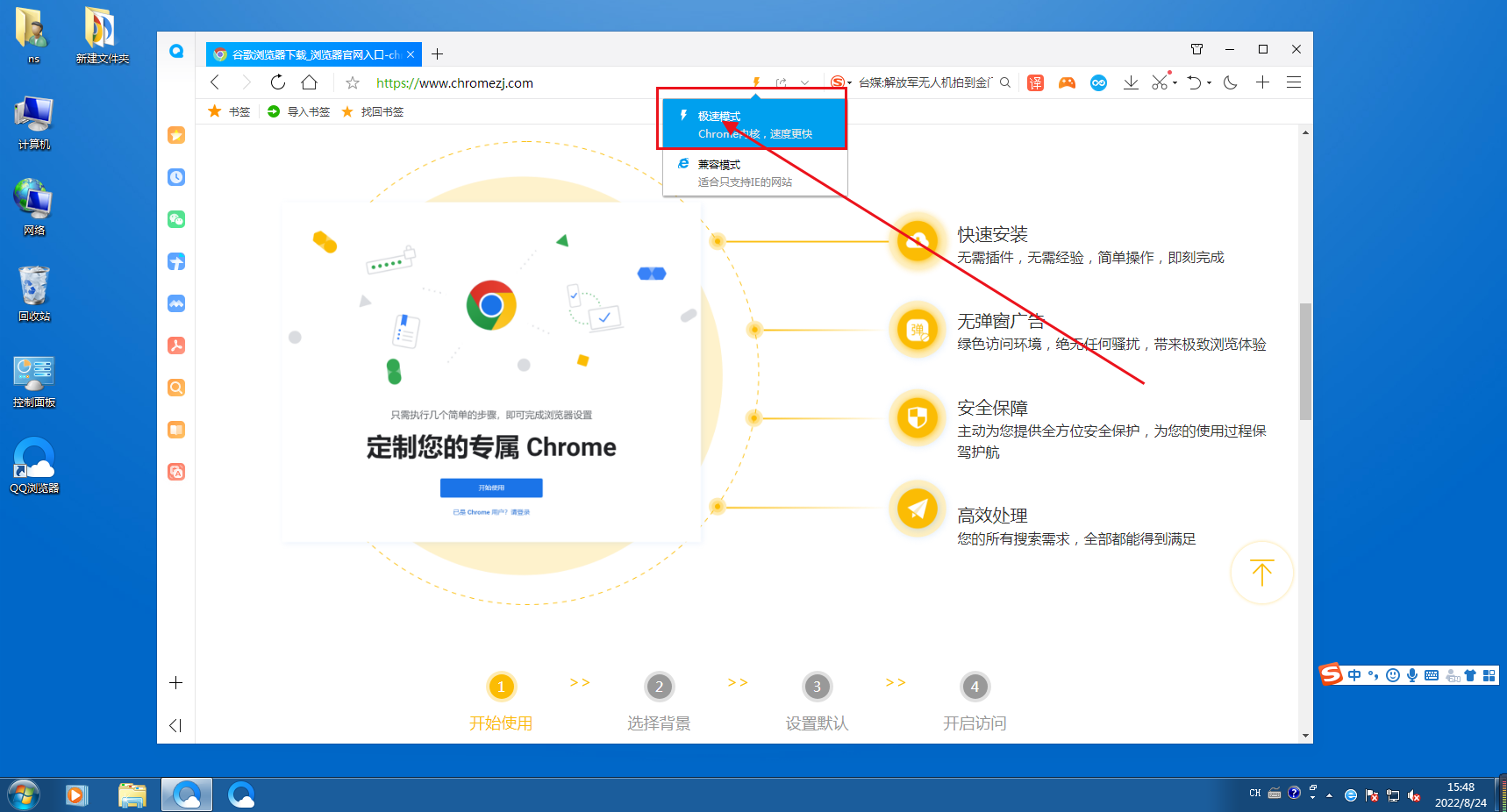Image resolution: width=1507 pixels, height=812 pixels.
Task: Select 极速模式 in the mode menu
Action: [754, 125]
